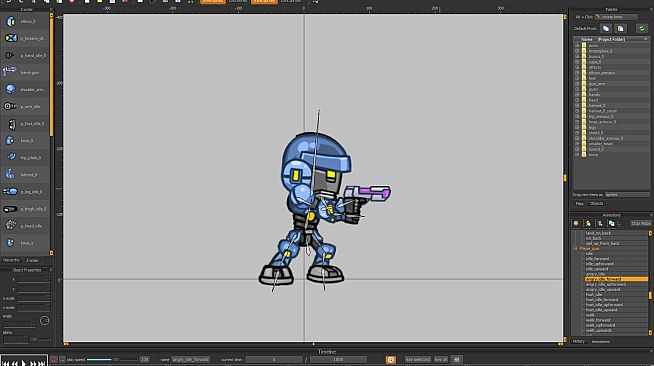Select the p_hand_idle_0 sprite row

pyautogui.click(x=25, y=55)
